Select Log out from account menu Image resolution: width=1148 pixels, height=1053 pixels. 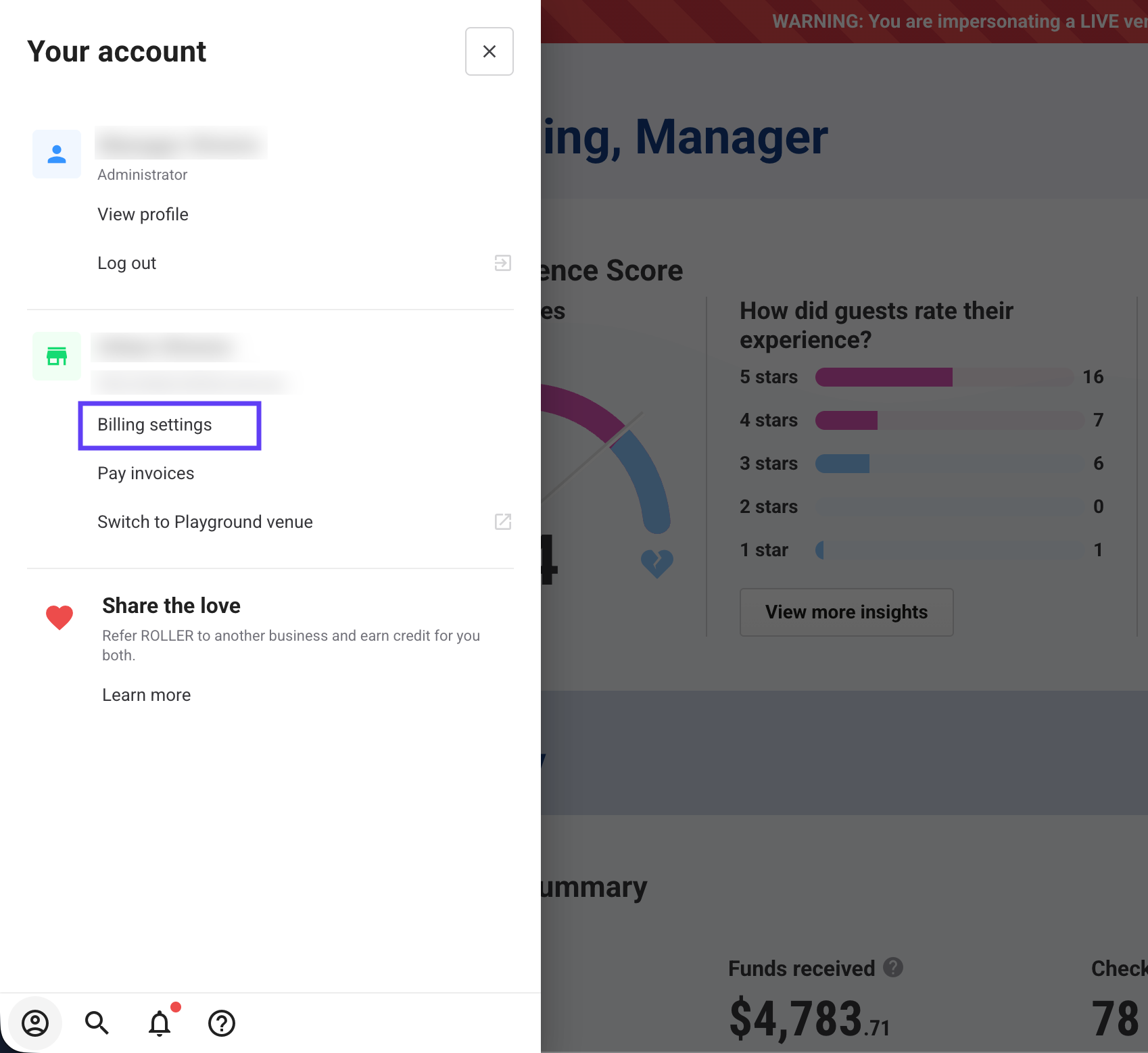click(x=127, y=263)
